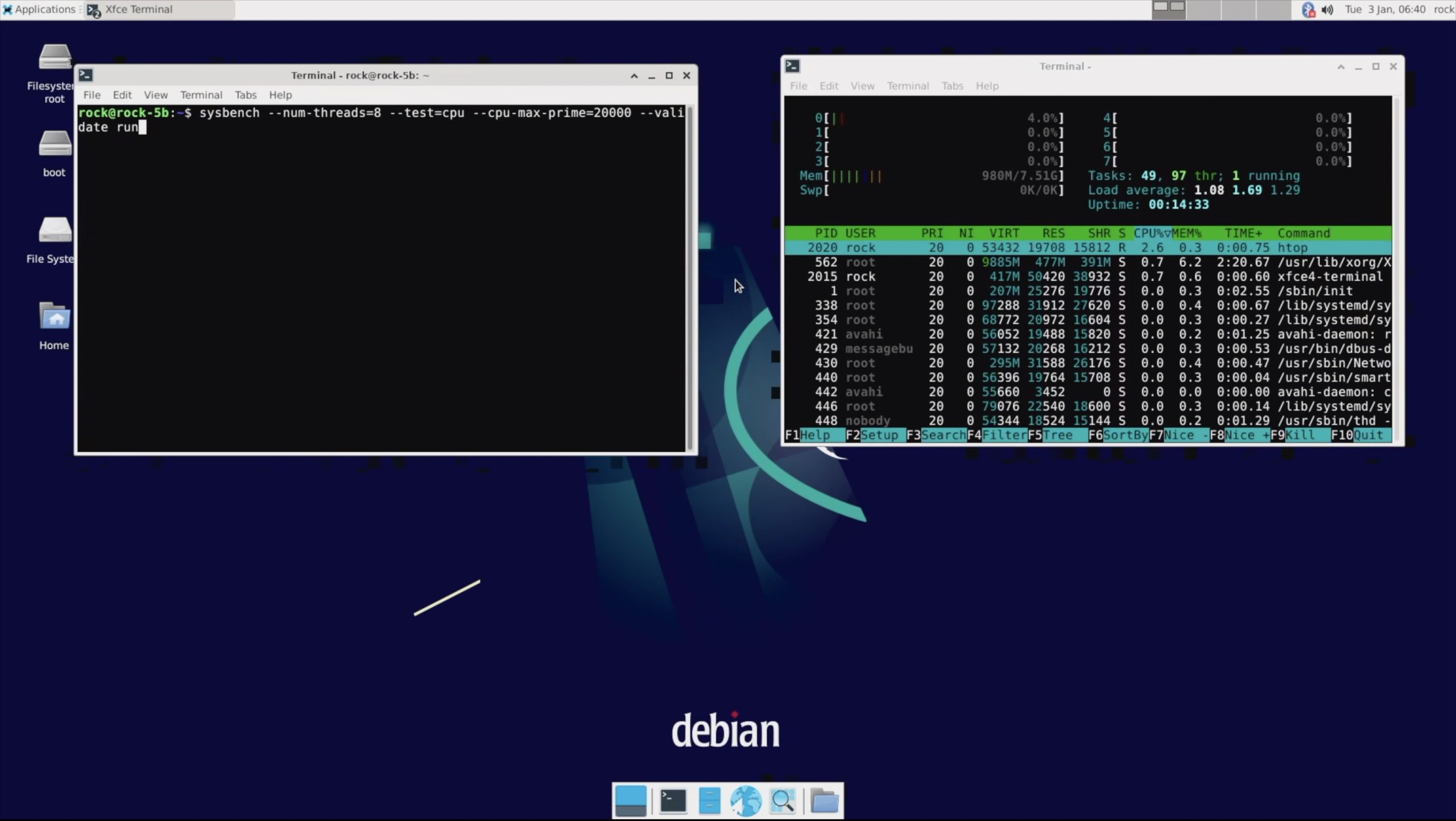Open the Applications menu
1456x821 pixels.
[x=40, y=10]
